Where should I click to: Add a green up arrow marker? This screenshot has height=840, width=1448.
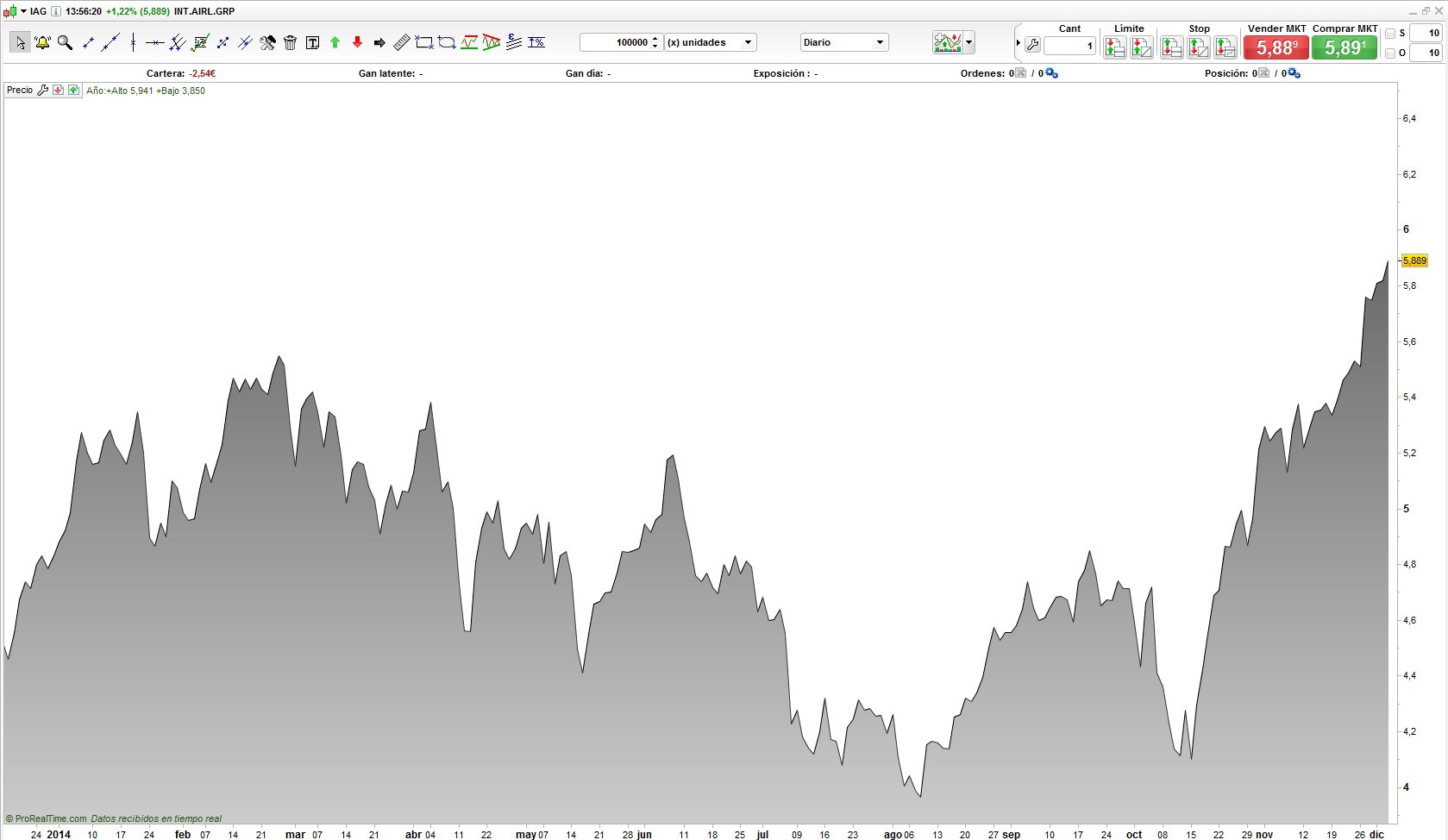[x=335, y=42]
